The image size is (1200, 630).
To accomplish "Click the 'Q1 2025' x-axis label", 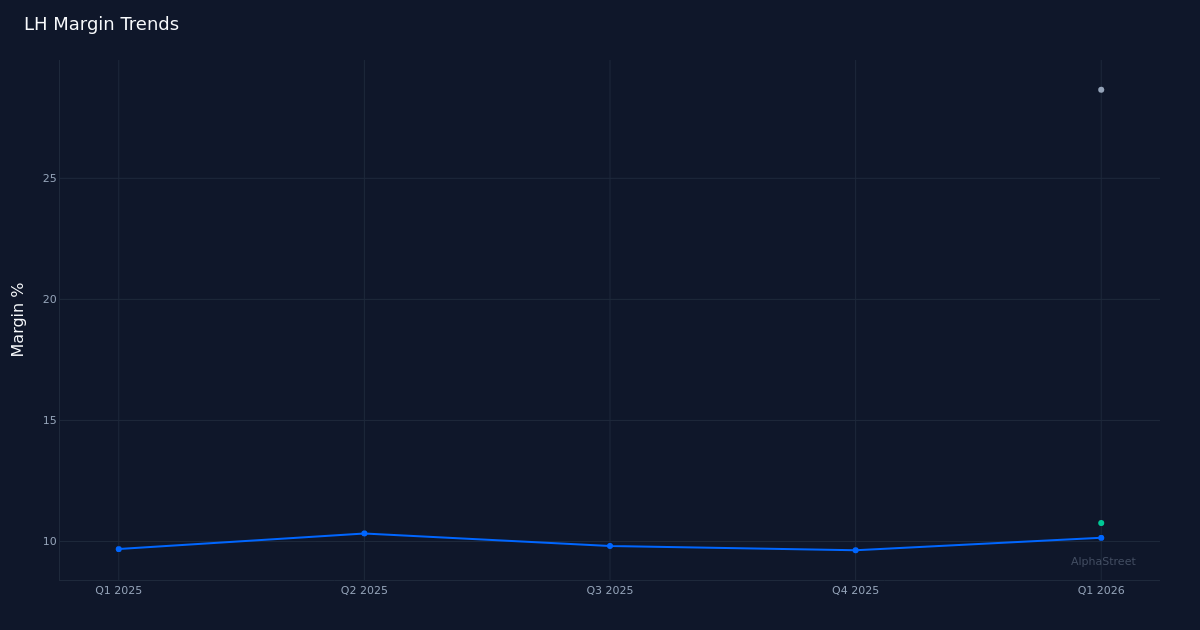I will pos(119,591).
